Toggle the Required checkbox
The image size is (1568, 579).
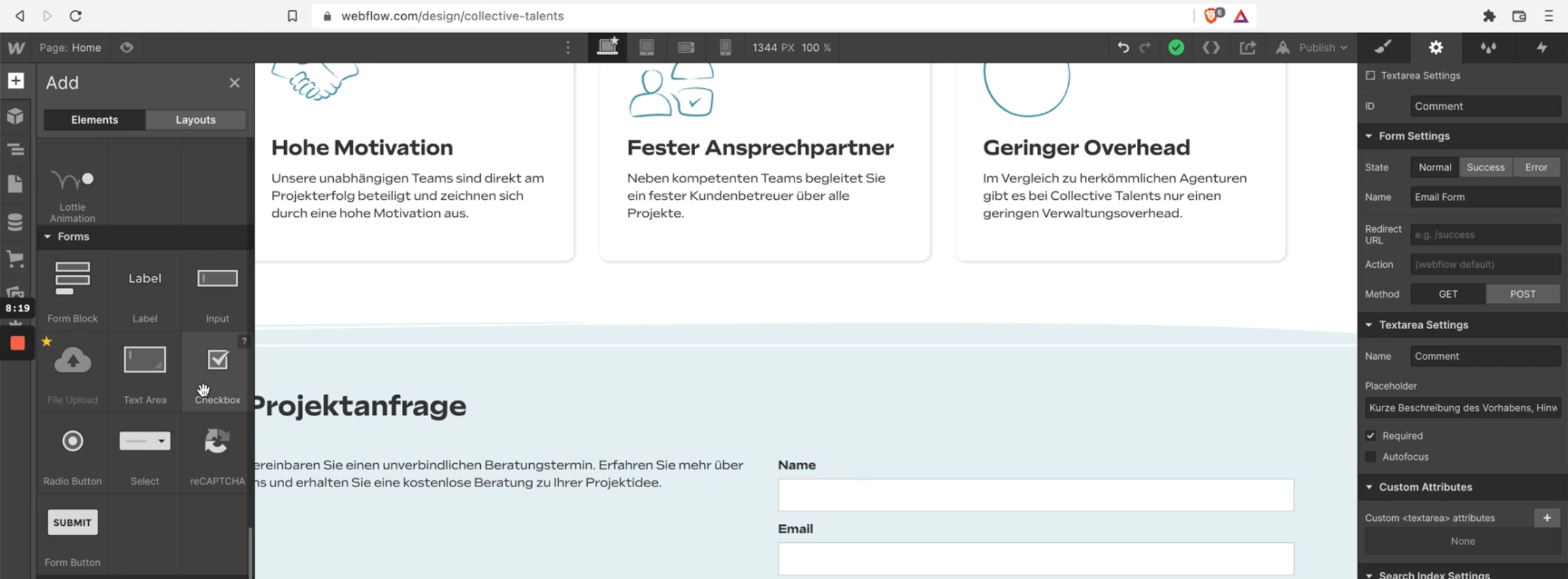1371,436
